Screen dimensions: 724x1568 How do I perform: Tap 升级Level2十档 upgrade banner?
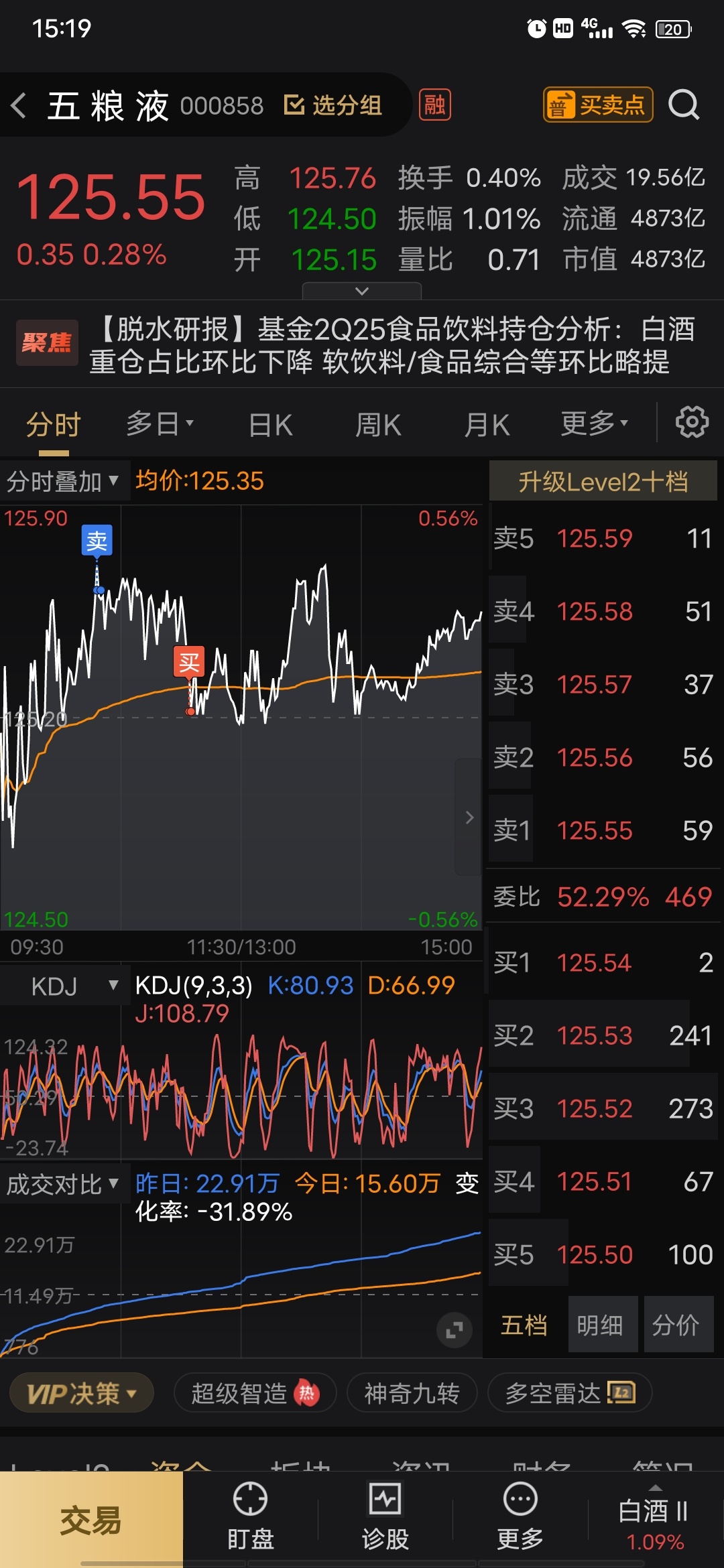tap(603, 481)
